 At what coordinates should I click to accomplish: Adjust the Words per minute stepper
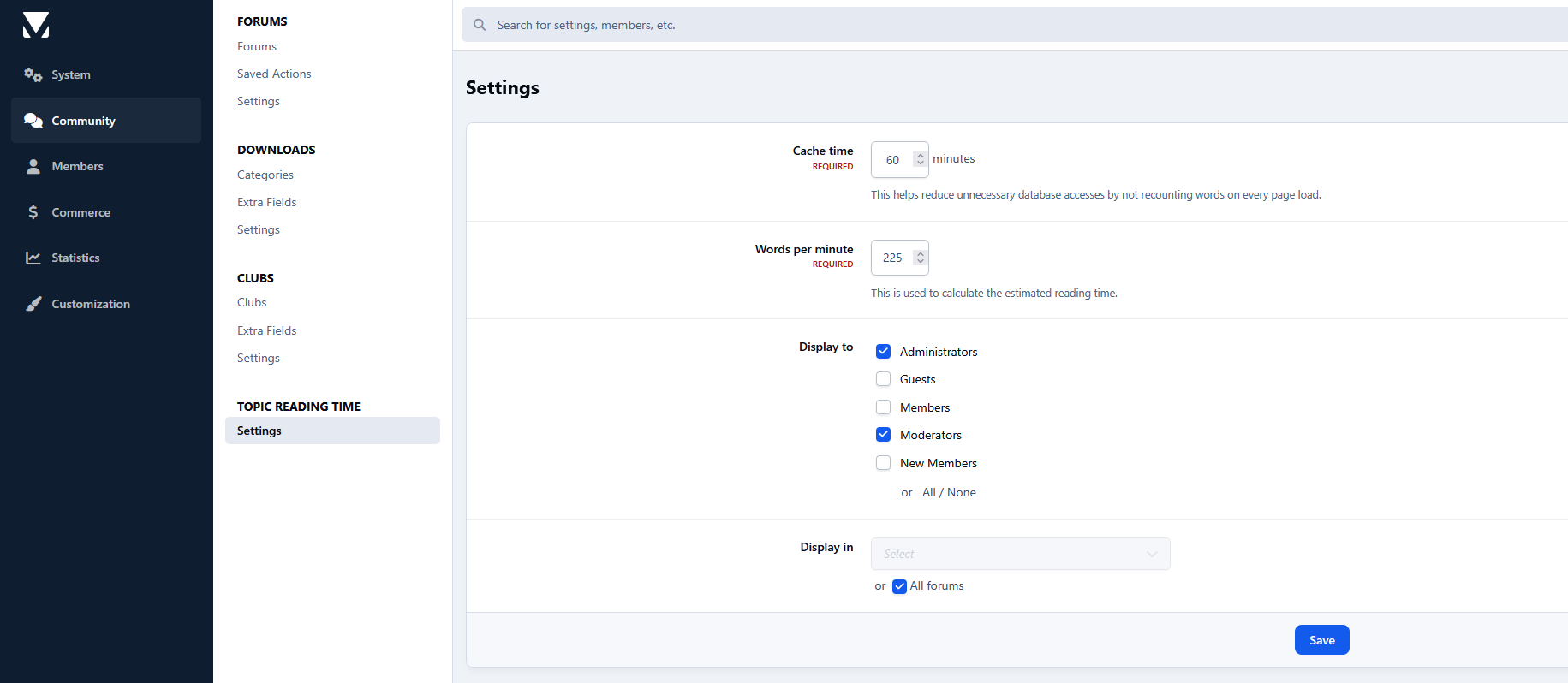click(x=920, y=258)
